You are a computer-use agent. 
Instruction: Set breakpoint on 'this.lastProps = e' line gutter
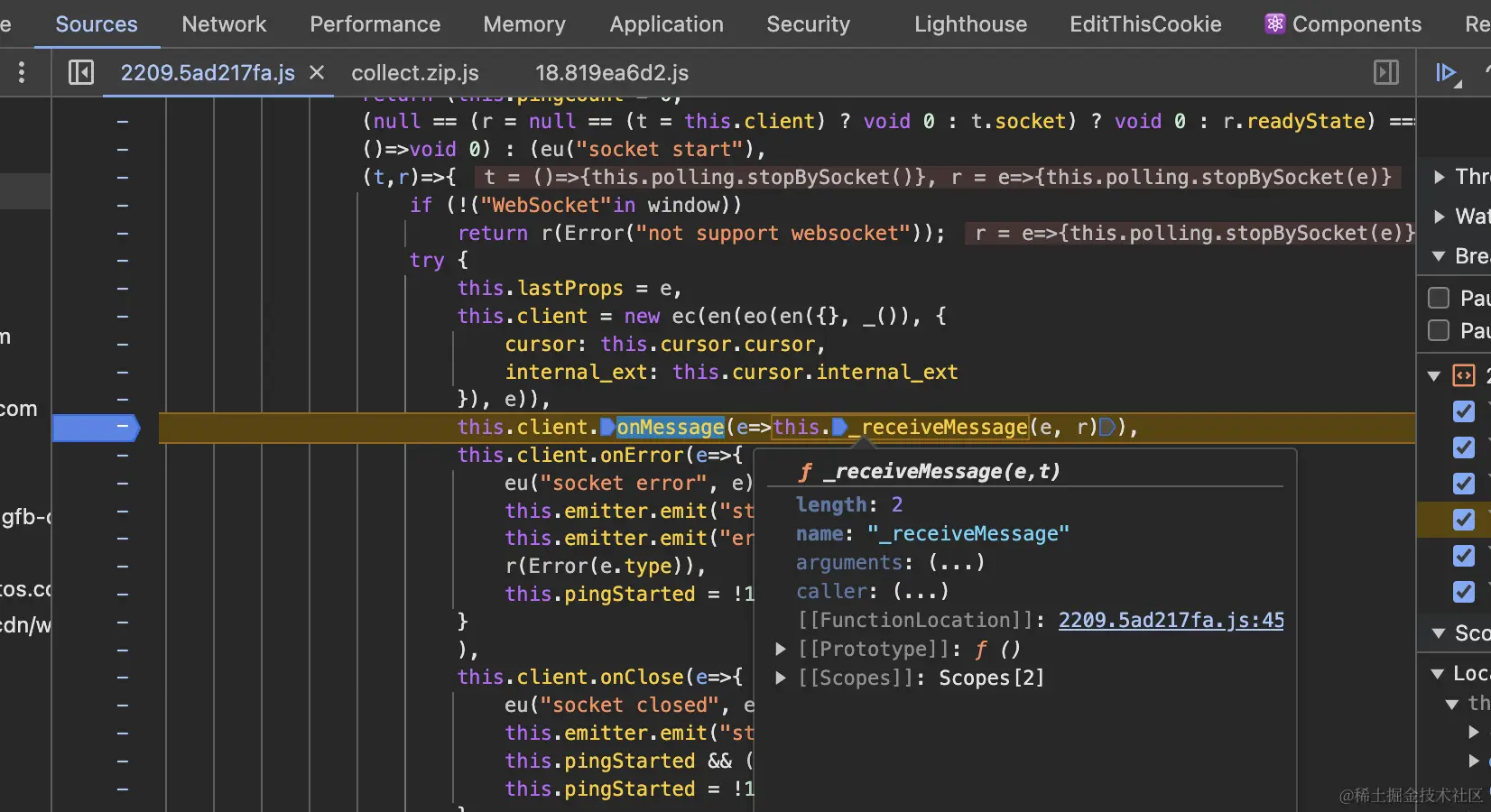coord(123,289)
